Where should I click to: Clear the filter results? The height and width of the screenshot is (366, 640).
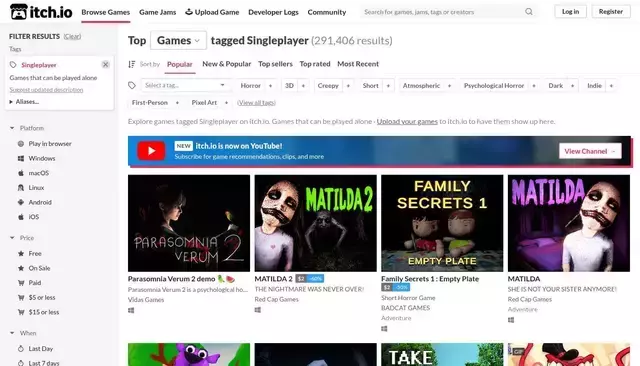(72, 36)
